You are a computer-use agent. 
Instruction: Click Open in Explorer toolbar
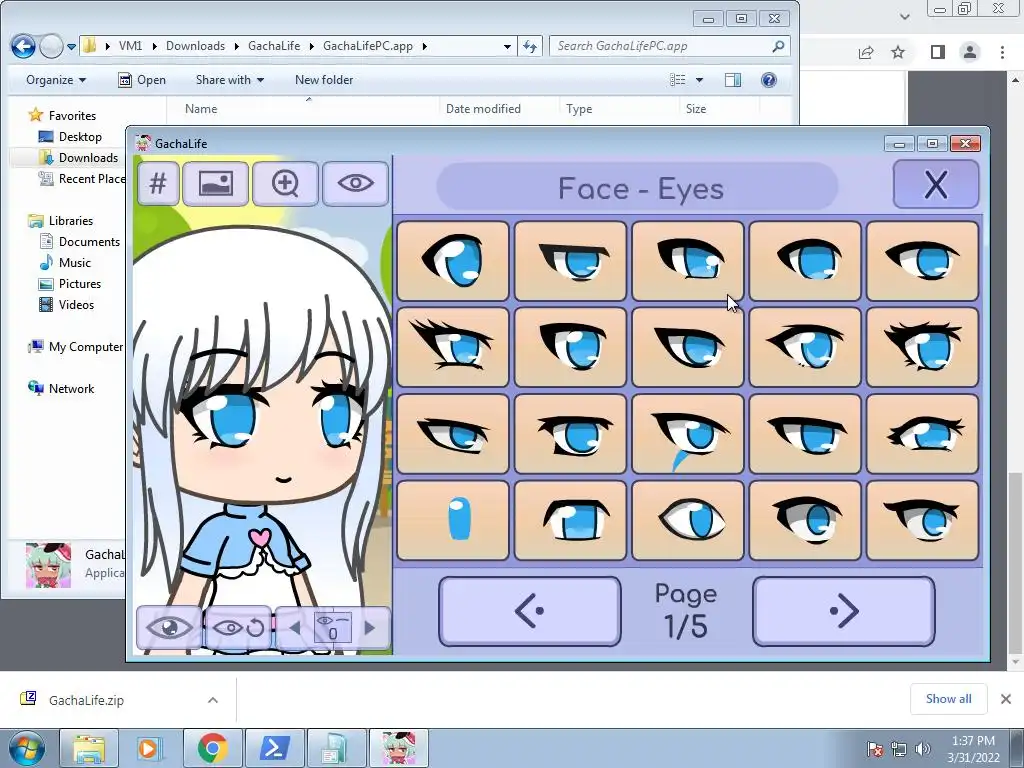point(142,80)
